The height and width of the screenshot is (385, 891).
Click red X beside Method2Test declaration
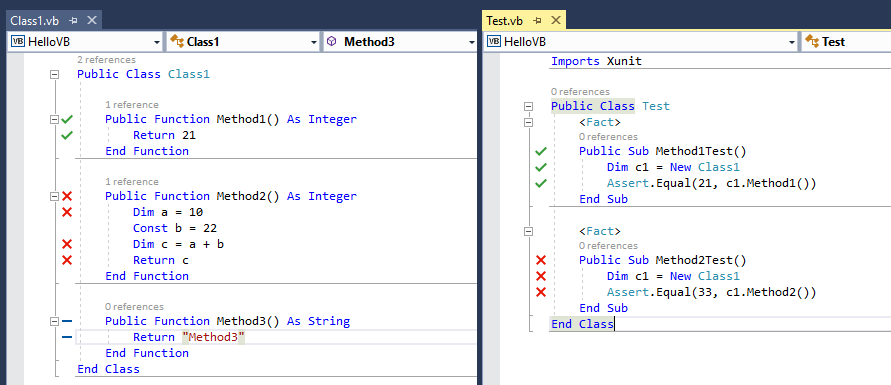pos(541,260)
